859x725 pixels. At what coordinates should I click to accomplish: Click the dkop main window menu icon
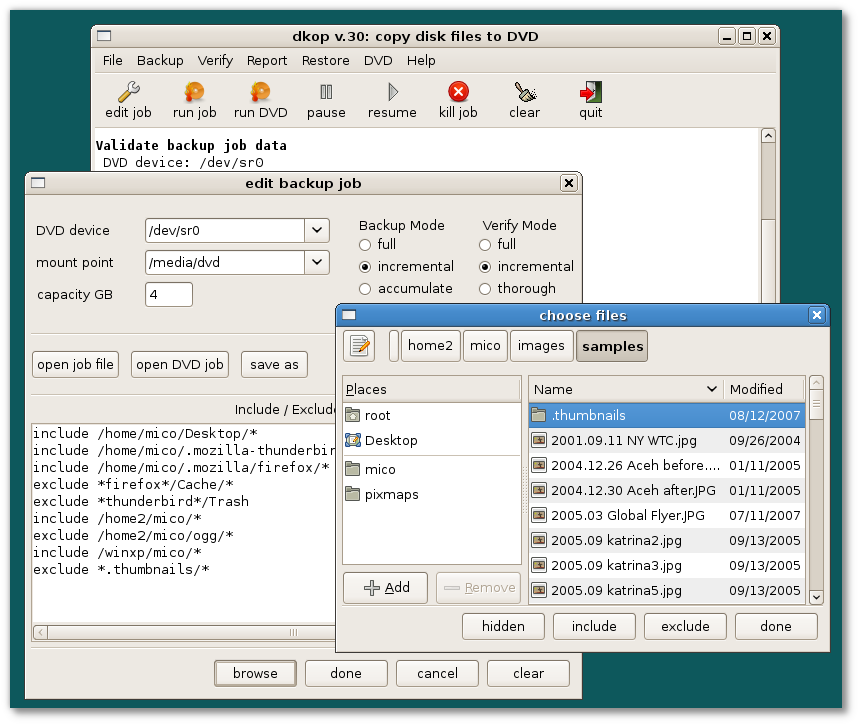click(104, 36)
